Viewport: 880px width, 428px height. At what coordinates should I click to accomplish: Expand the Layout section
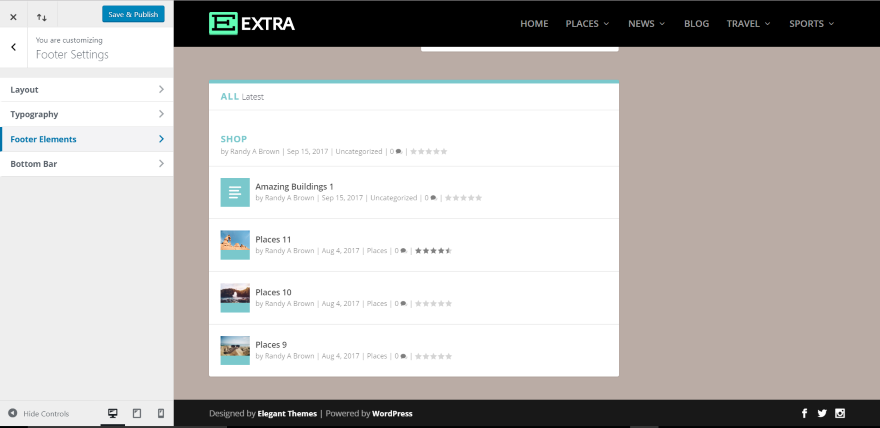click(87, 90)
